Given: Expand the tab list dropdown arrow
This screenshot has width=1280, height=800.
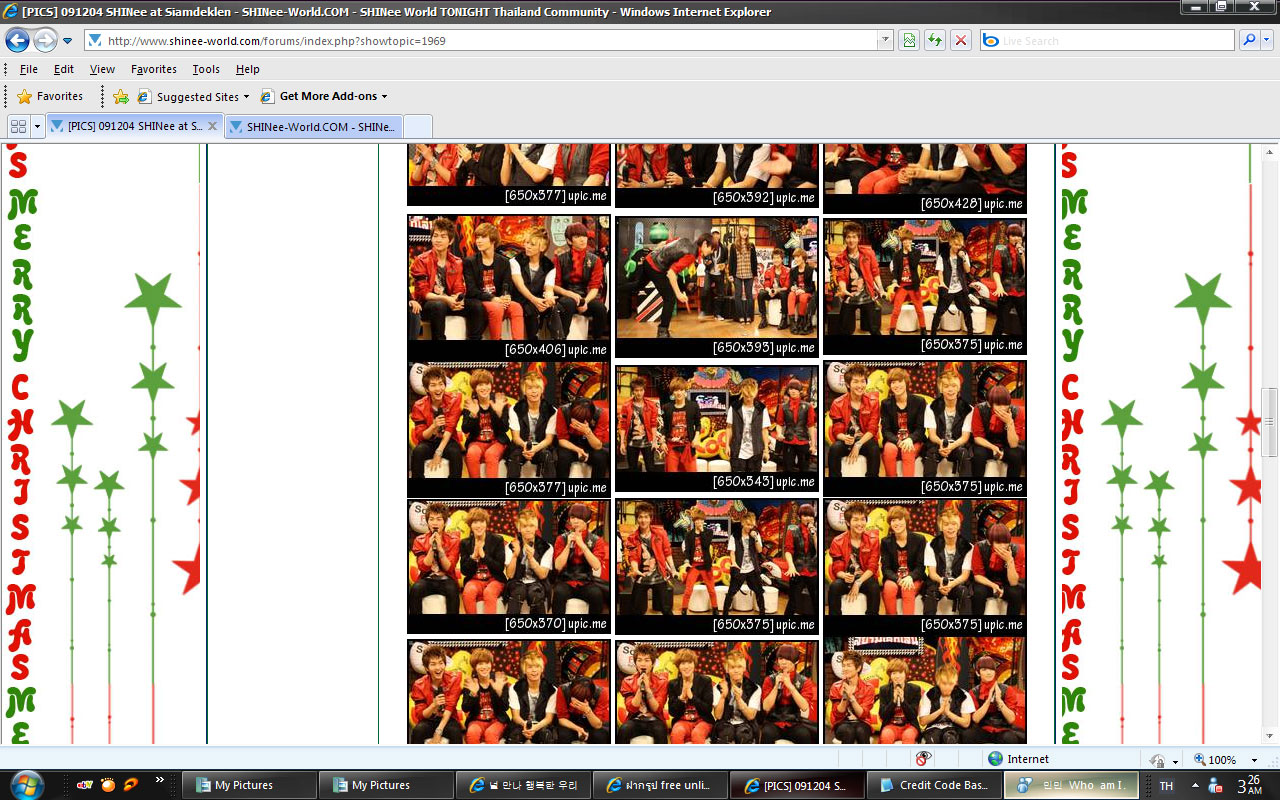Looking at the screenshot, I should (x=38, y=127).
